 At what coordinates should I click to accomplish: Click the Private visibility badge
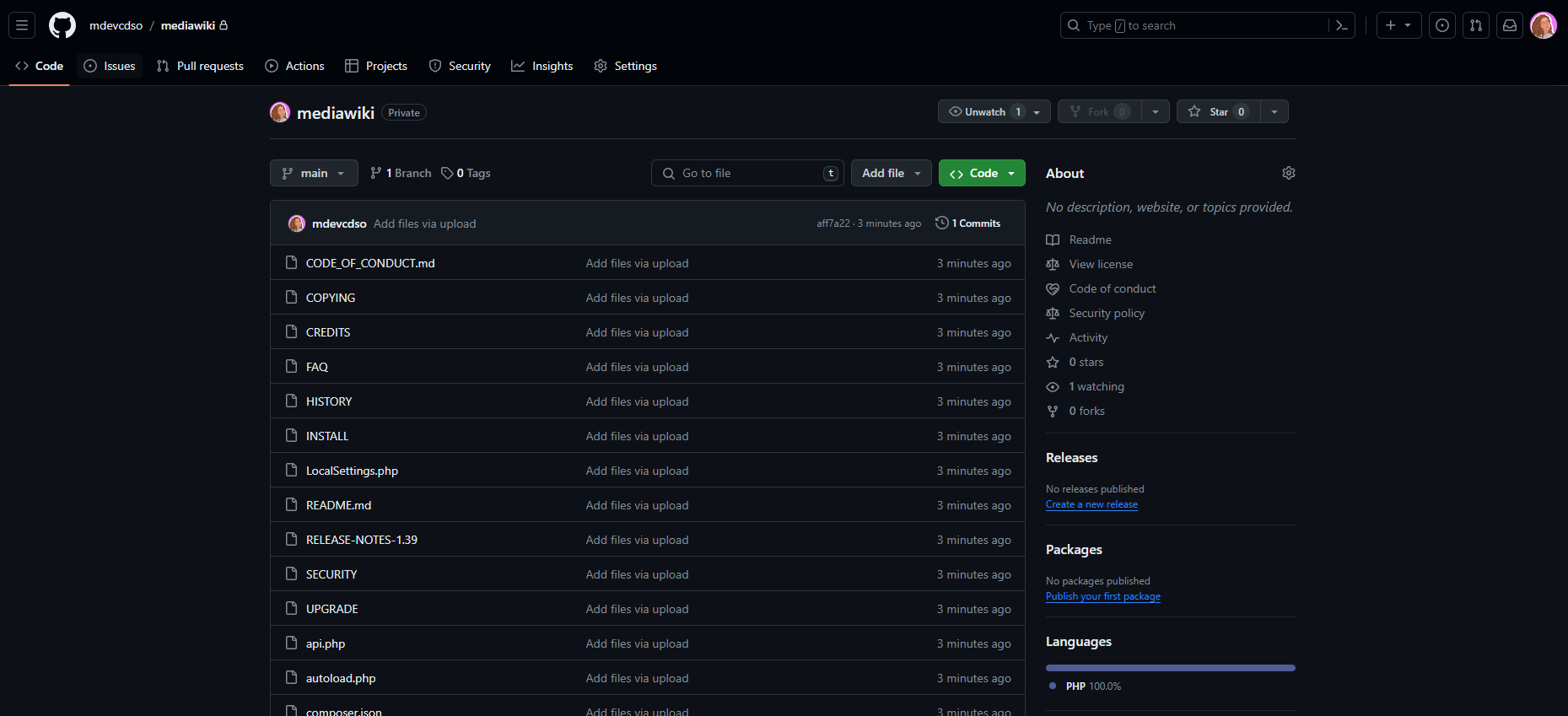(x=404, y=112)
